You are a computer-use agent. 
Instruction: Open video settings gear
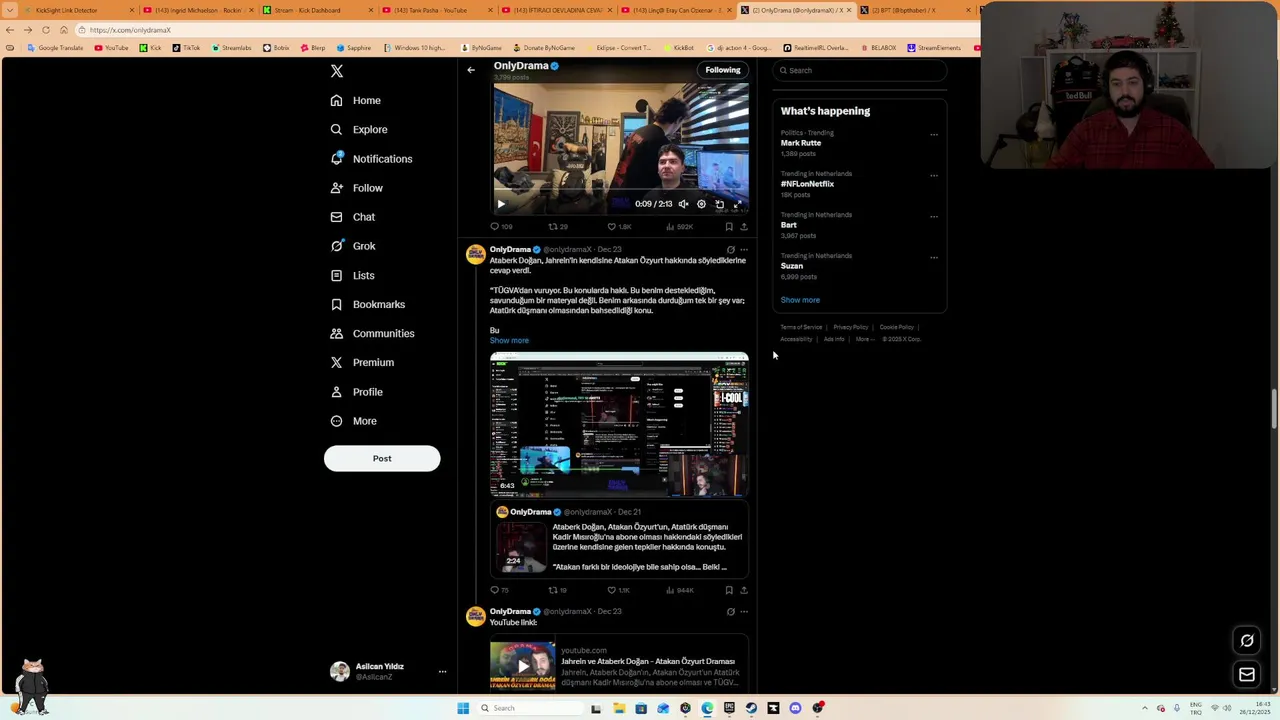click(x=701, y=204)
